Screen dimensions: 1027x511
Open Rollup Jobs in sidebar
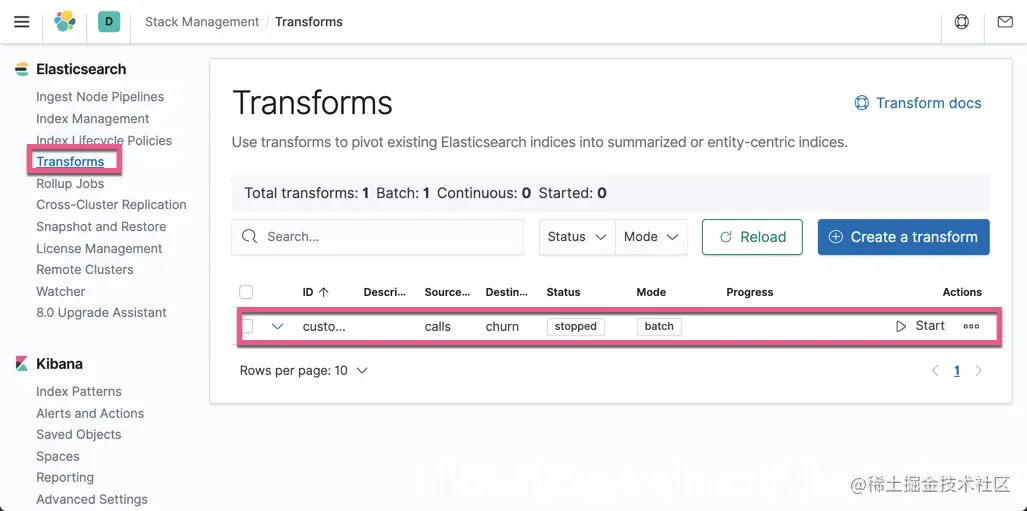(x=70, y=183)
